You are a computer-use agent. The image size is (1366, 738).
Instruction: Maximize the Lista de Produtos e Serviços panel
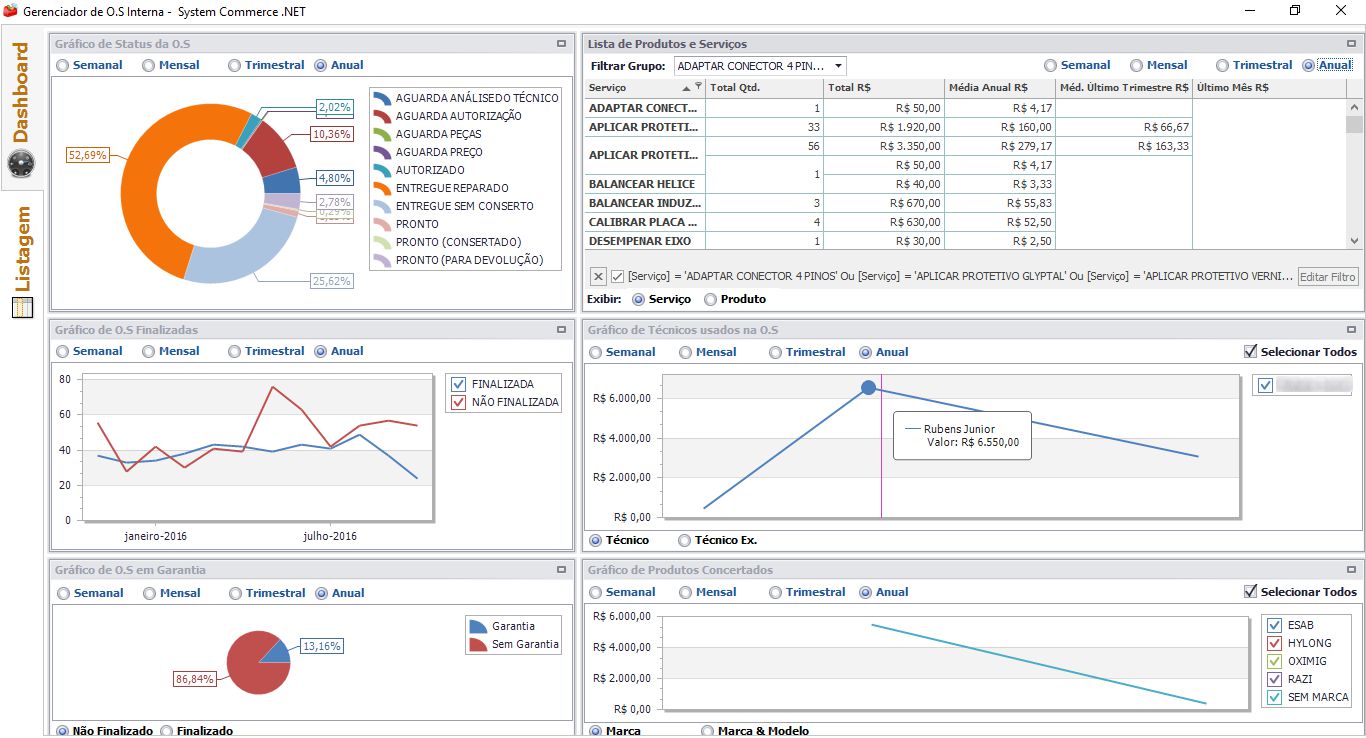[1351, 44]
